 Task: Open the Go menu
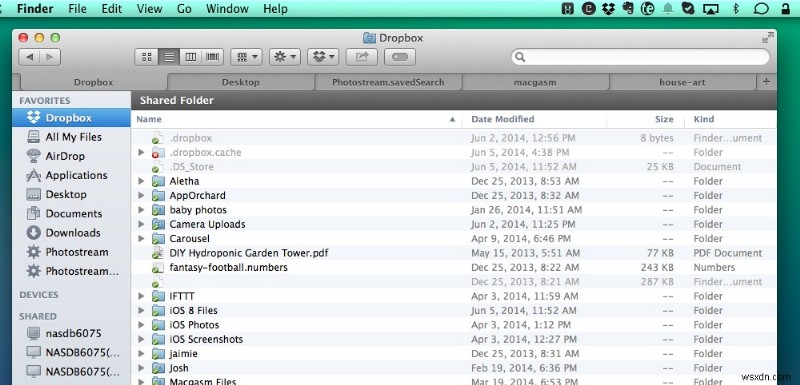click(184, 9)
